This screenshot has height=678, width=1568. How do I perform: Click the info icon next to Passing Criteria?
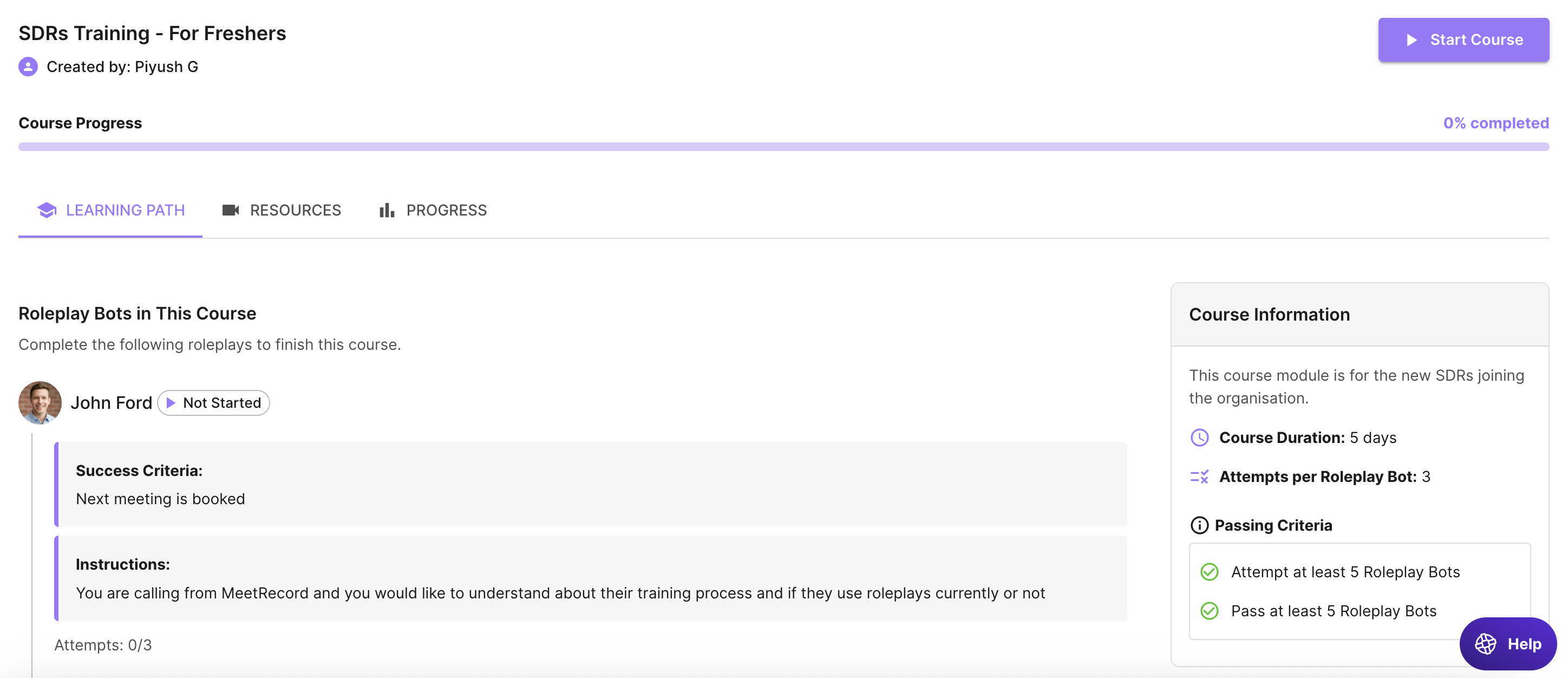pos(1199,525)
